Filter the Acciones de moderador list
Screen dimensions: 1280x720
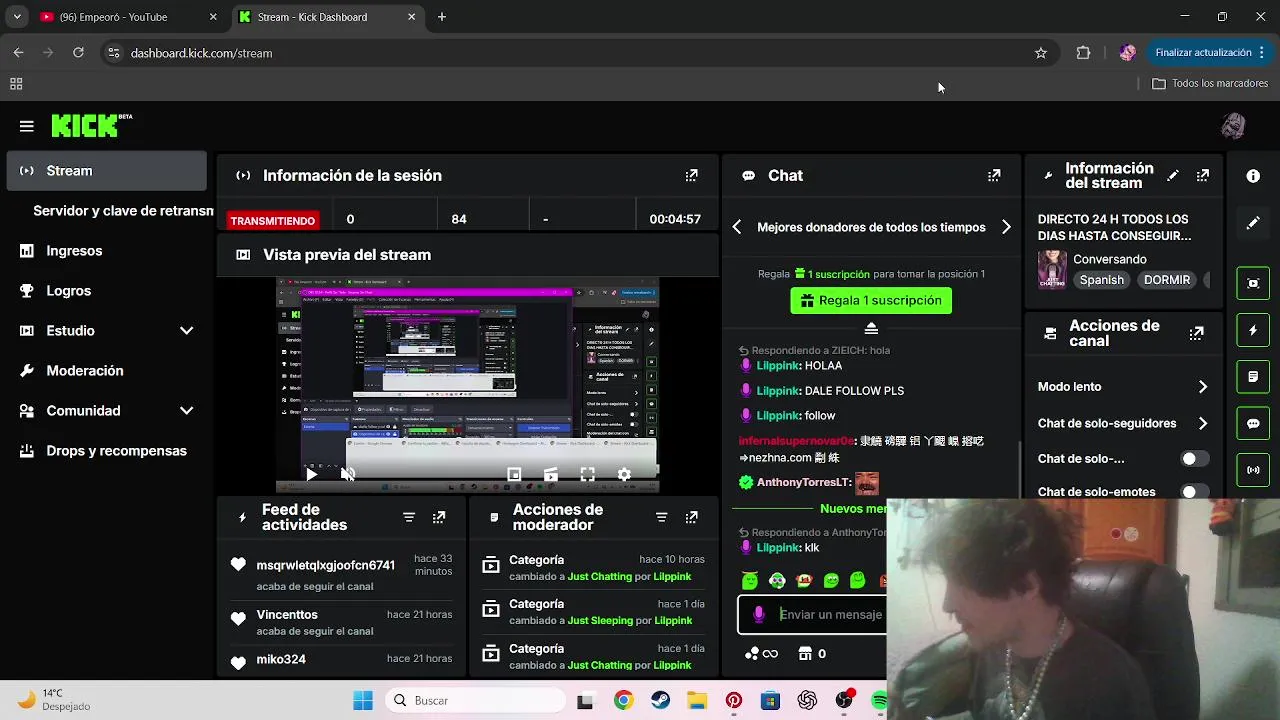tap(661, 518)
